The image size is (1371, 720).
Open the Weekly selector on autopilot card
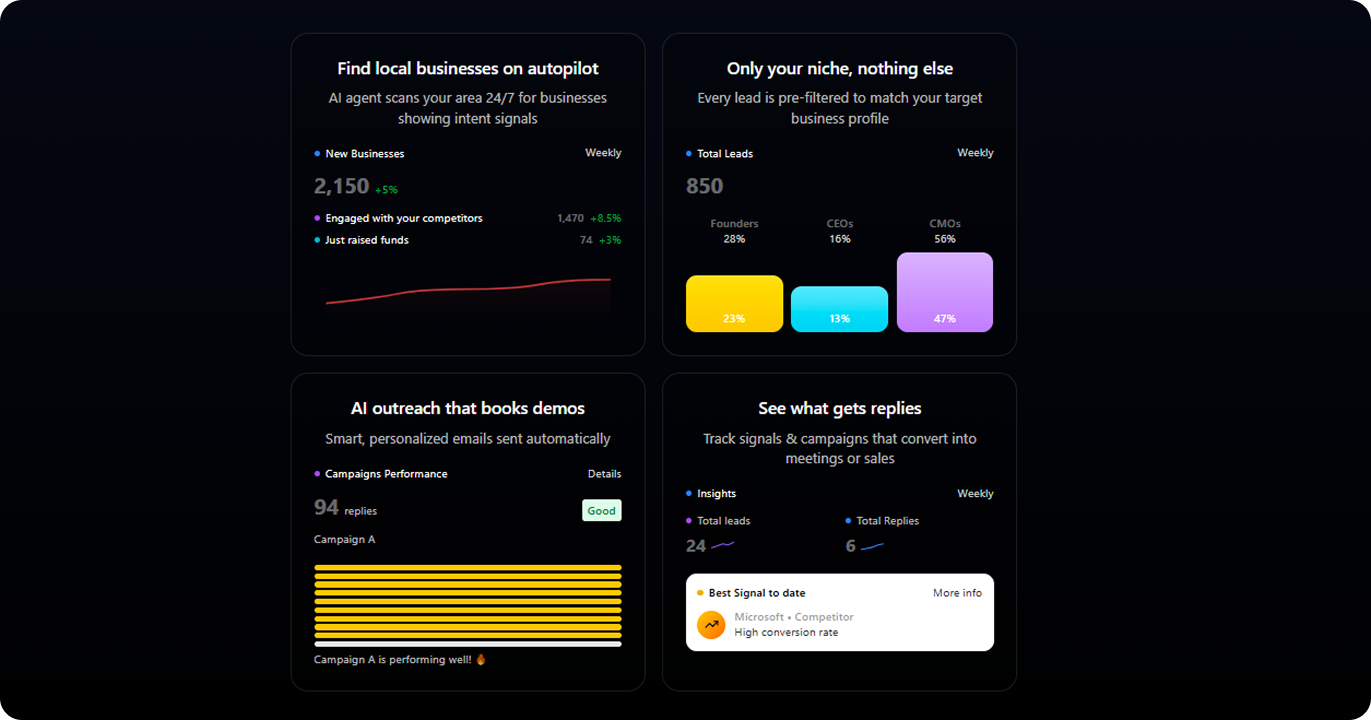pyautogui.click(x=604, y=152)
